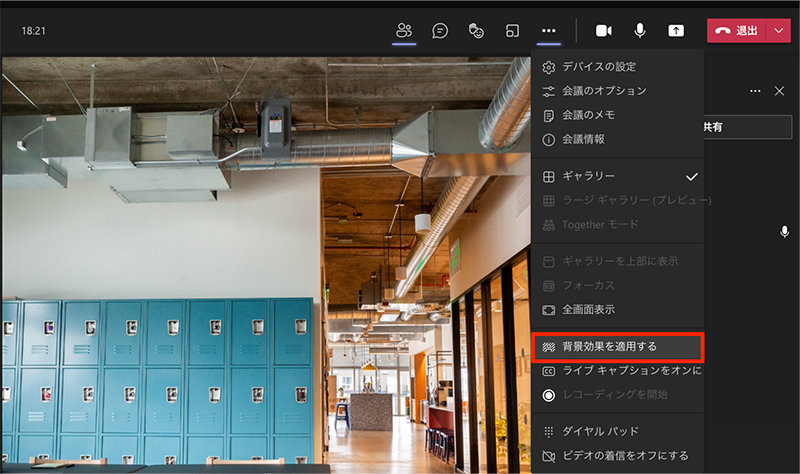Click the checkmark next to ギャラリー
This screenshot has height=474, width=800.
(x=691, y=177)
